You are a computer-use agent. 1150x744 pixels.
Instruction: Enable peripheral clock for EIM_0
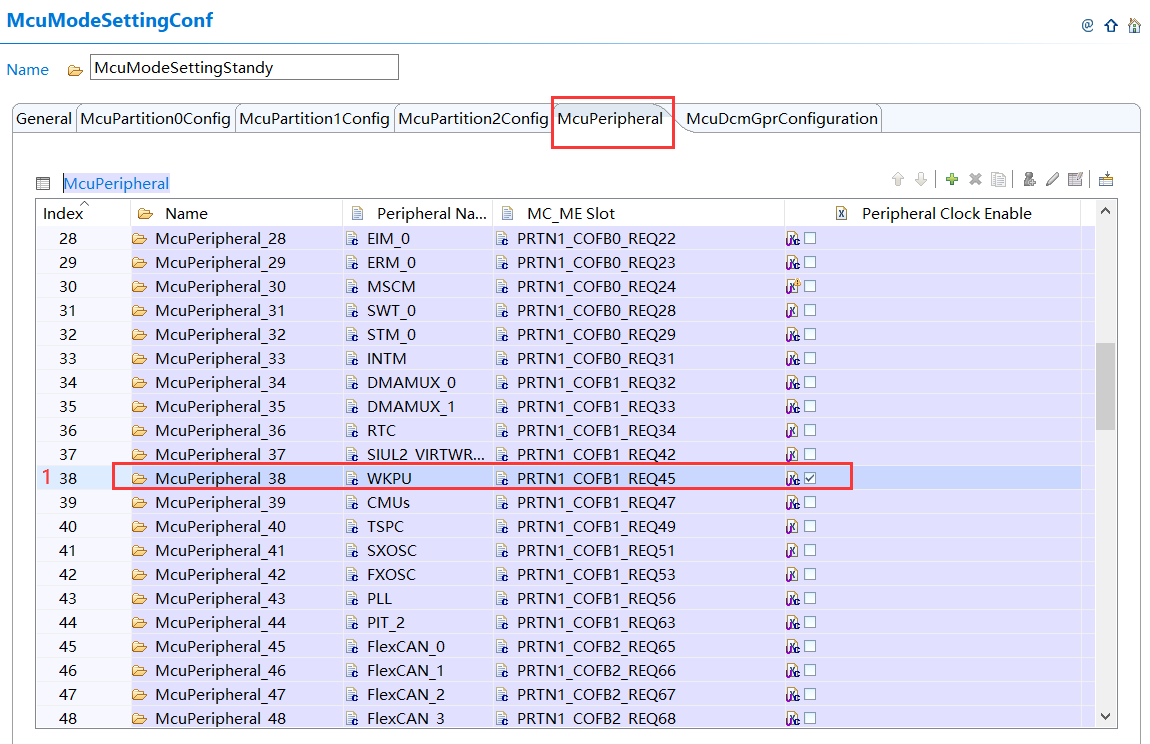click(810, 238)
